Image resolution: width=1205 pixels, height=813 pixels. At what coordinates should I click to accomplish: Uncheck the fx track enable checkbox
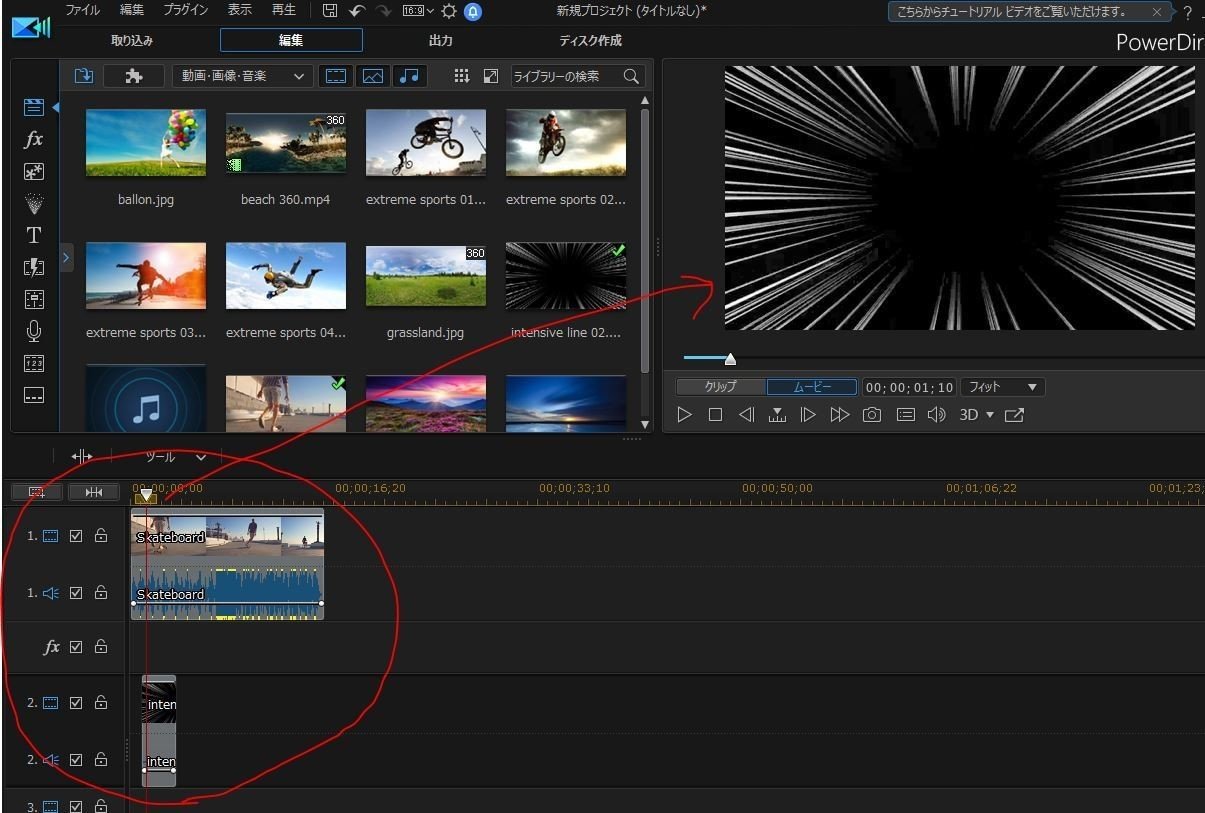tap(76, 647)
